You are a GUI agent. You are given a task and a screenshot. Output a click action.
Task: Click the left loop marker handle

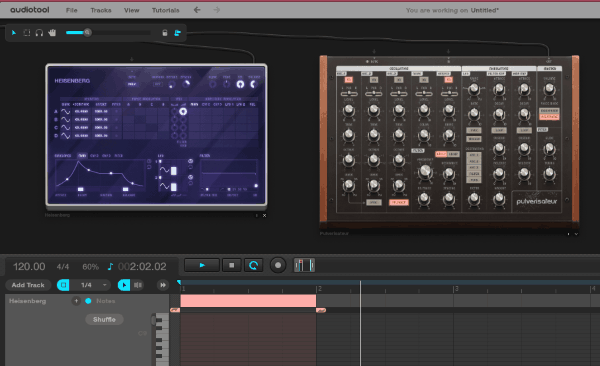(x=175, y=310)
